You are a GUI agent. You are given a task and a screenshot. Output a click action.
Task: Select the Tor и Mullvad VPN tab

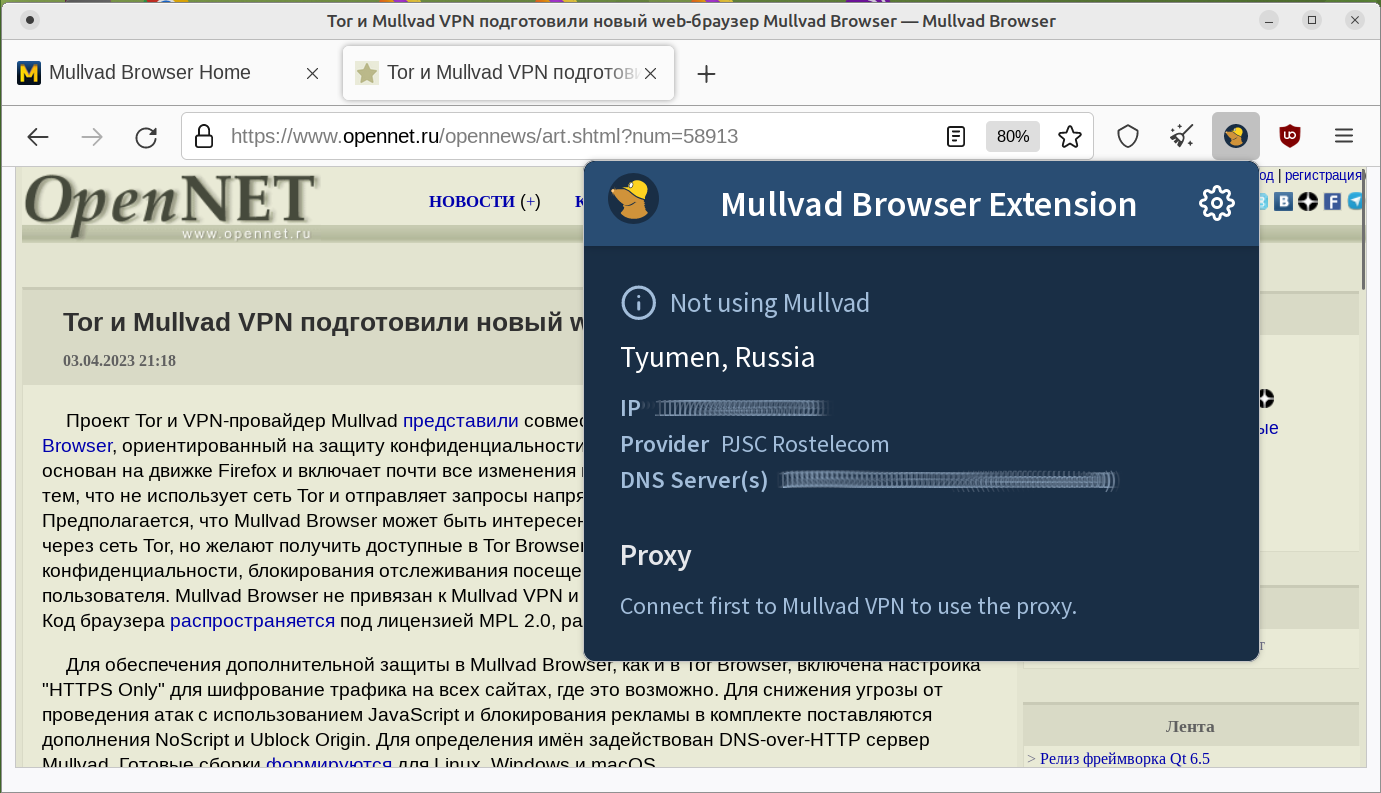(x=508, y=73)
